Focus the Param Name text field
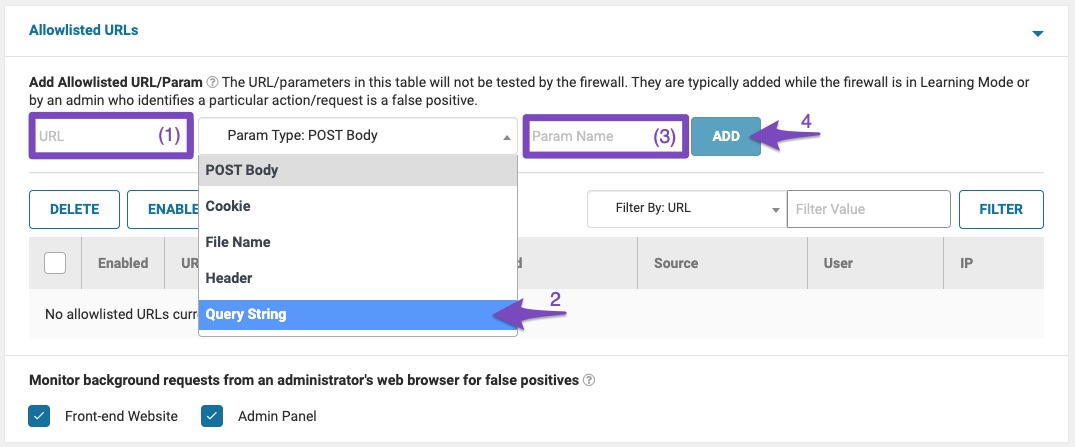 (590, 136)
